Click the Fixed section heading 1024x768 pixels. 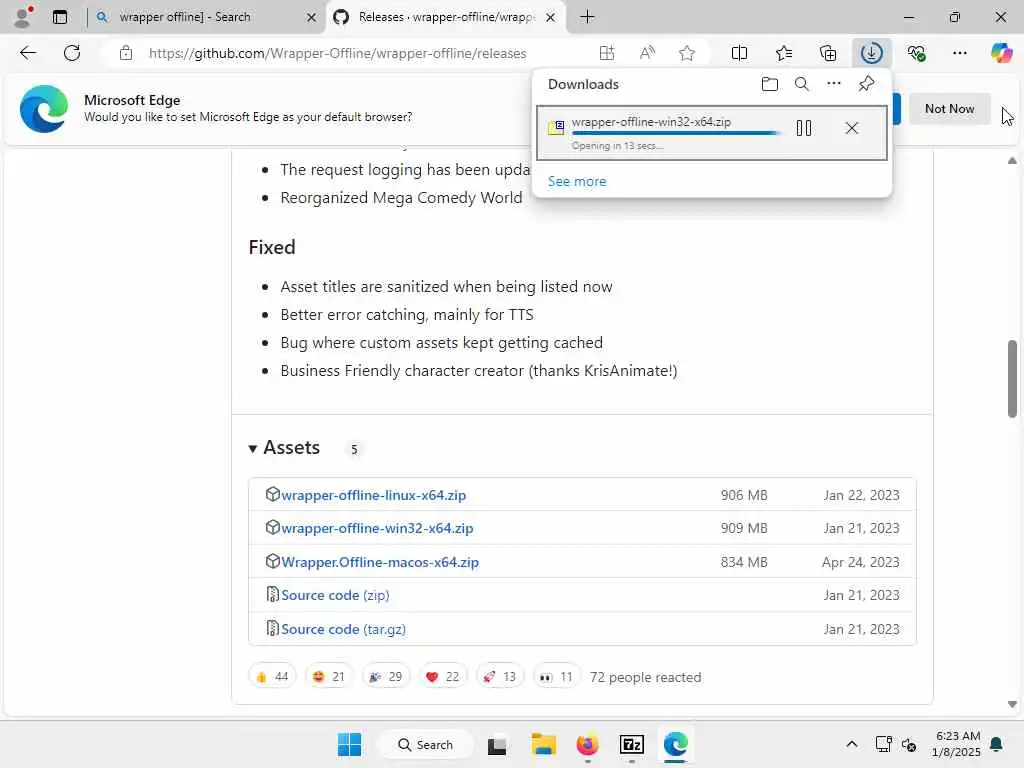click(272, 247)
